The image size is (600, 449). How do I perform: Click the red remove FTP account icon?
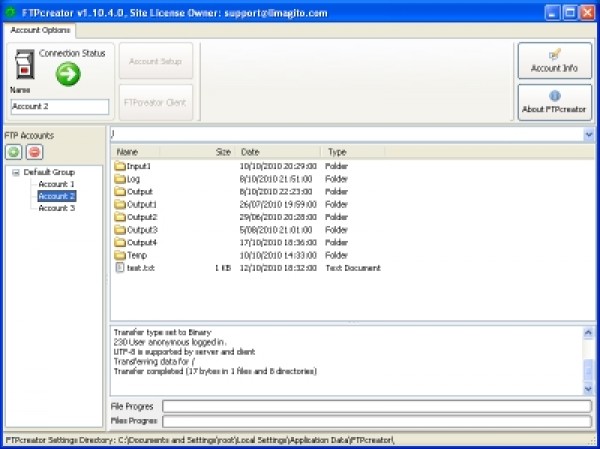[x=35, y=151]
